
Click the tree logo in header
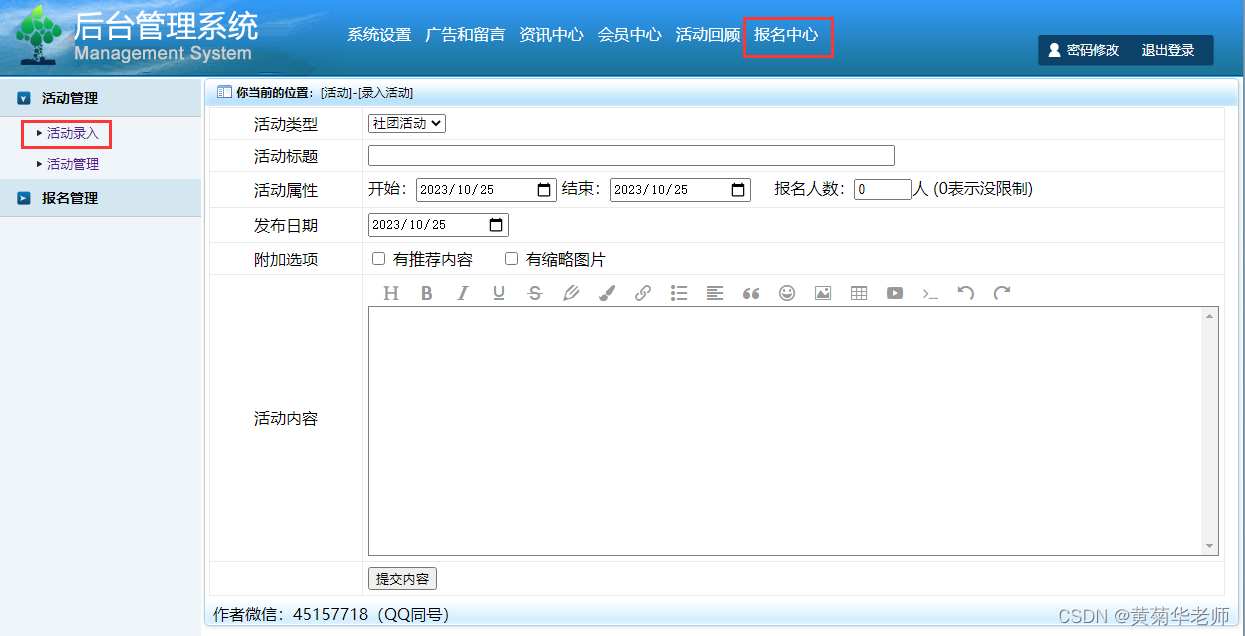(x=39, y=35)
